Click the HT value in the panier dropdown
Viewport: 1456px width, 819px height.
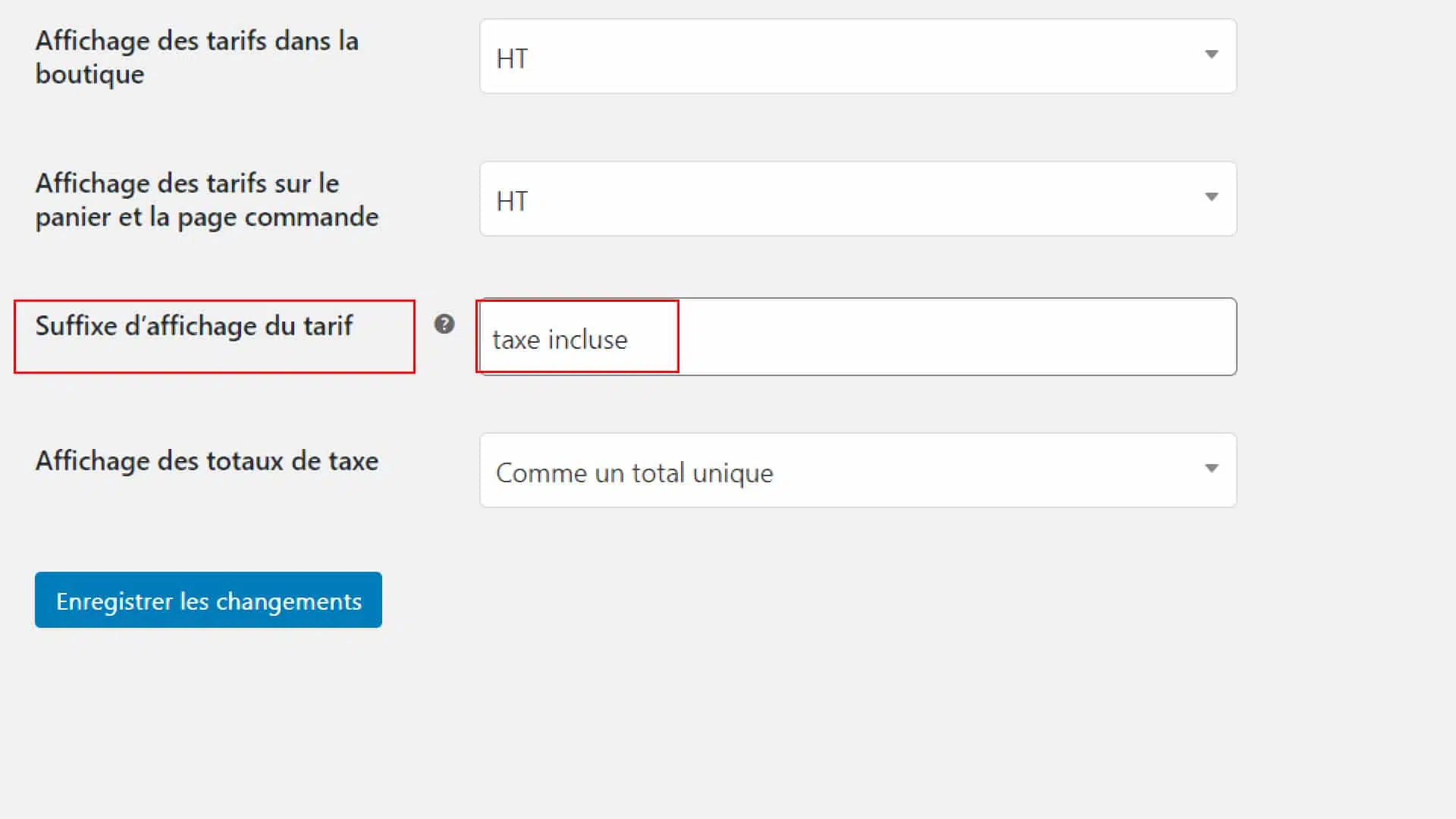[x=512, y=201]
